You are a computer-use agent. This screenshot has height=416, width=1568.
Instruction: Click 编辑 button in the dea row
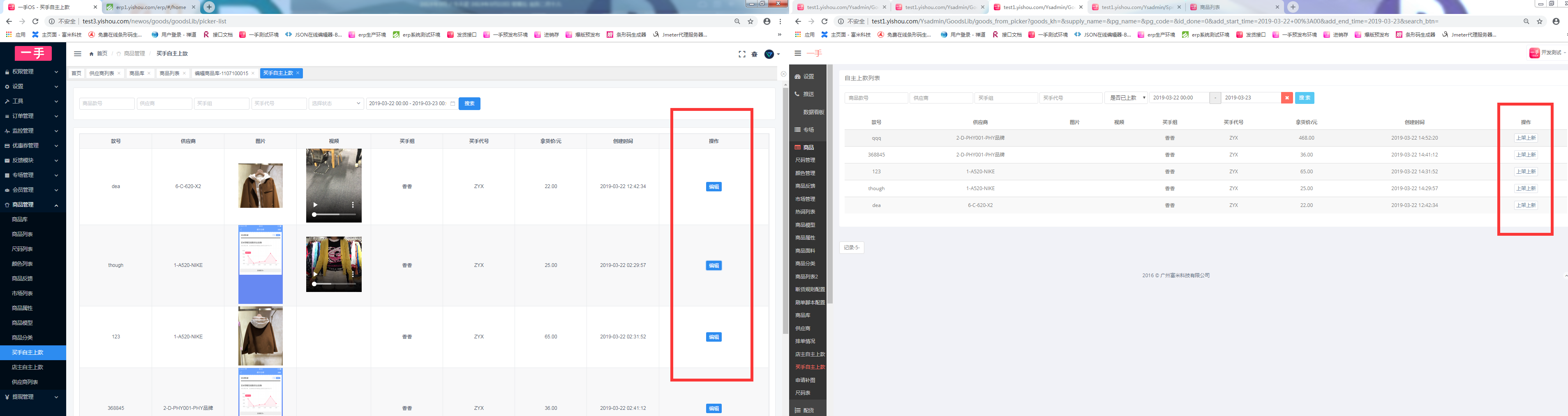tap(714, 187)
